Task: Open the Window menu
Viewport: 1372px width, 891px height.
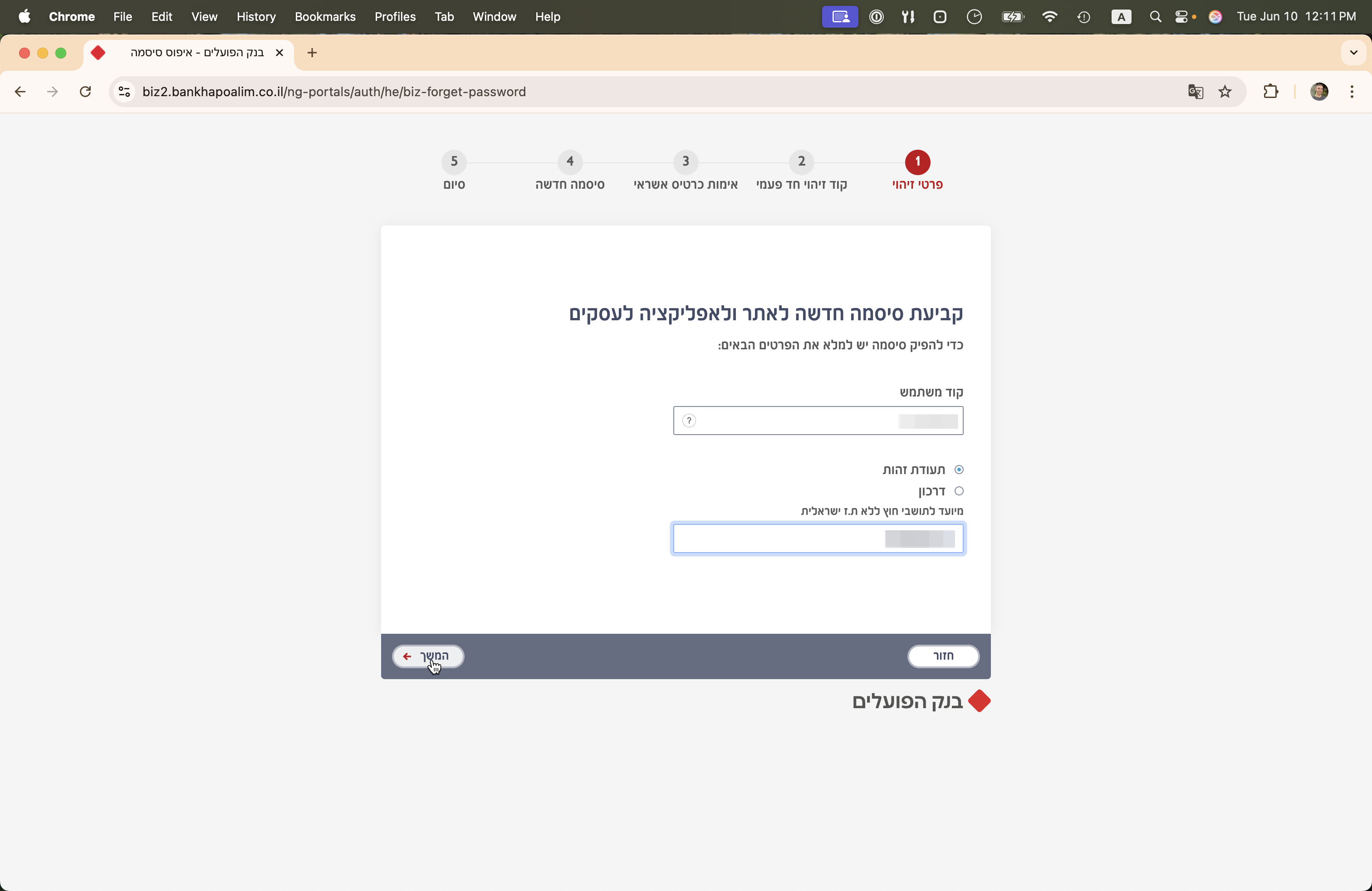Action: tap(494, 17)
